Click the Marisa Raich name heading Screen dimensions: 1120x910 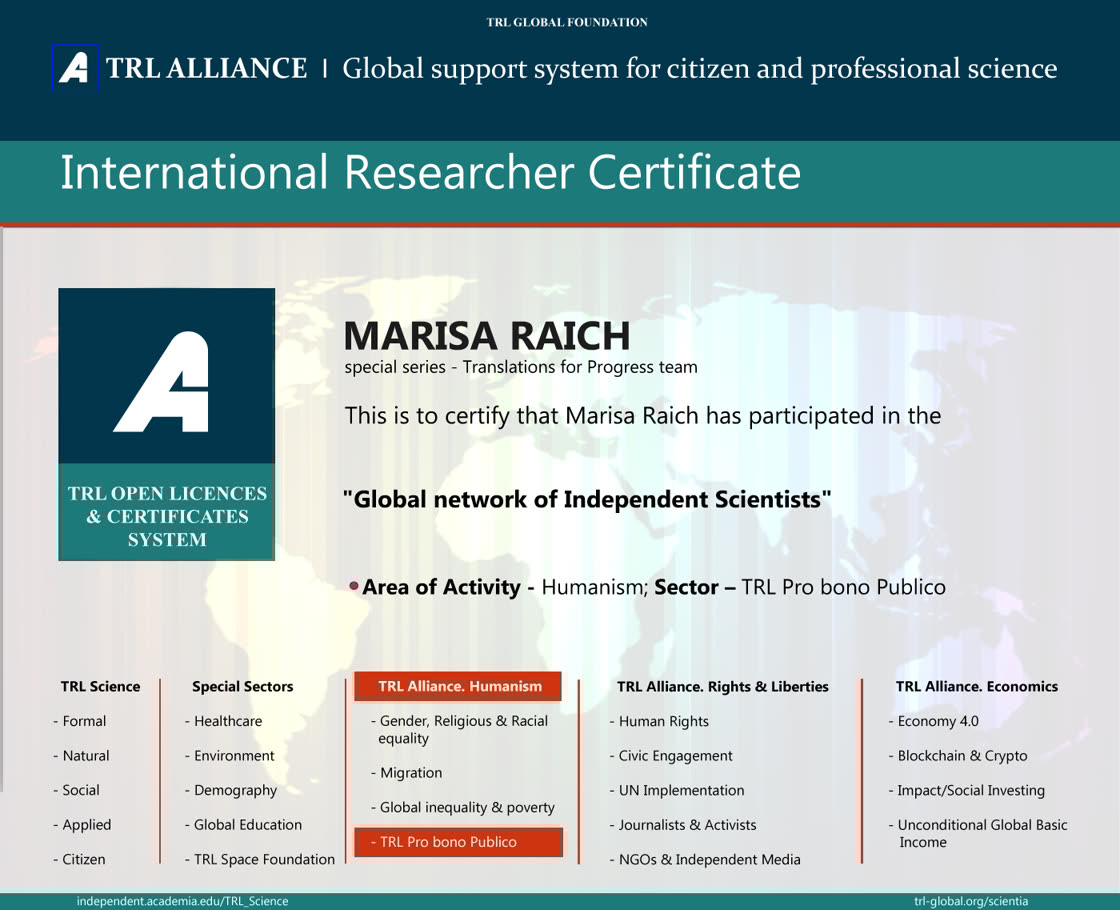487,335
